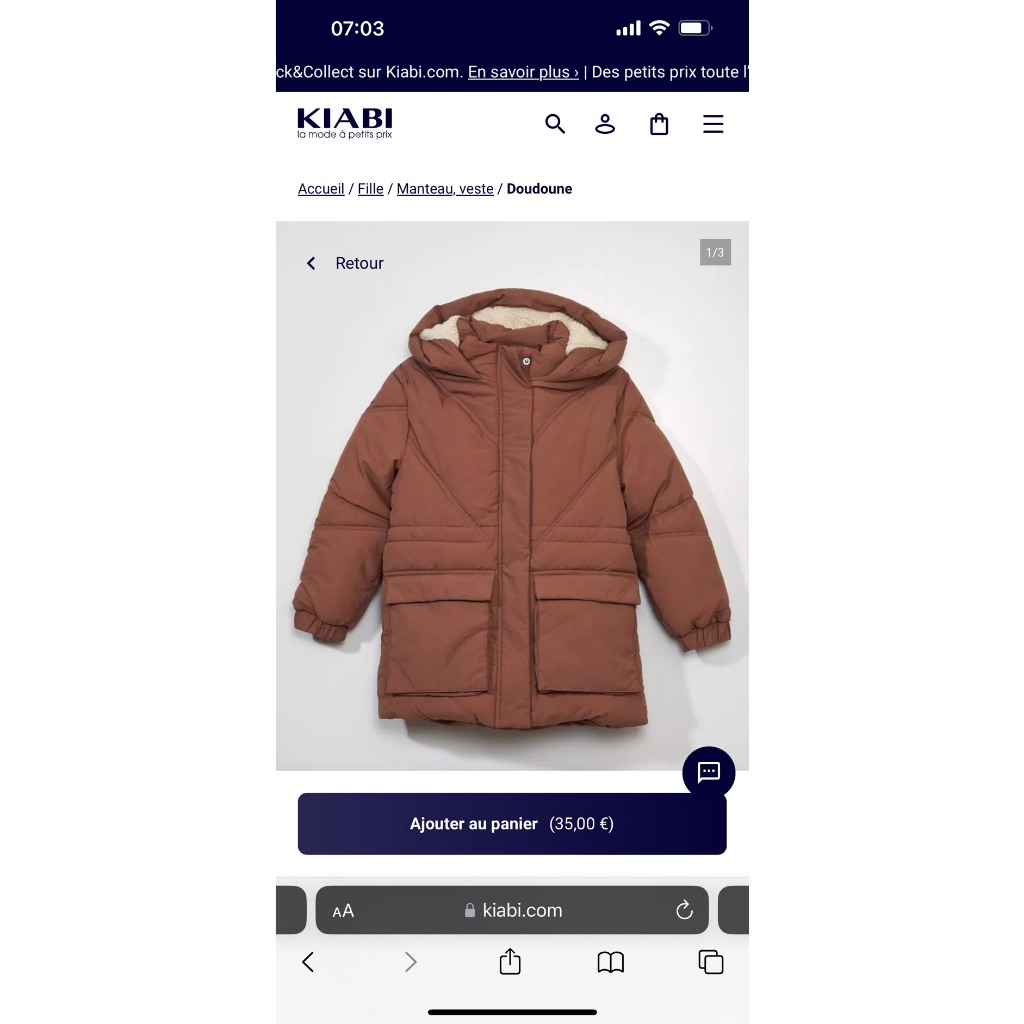Open the AA reader options menu
This screenshot has height=1024, width=1024.
click(343, 910)
